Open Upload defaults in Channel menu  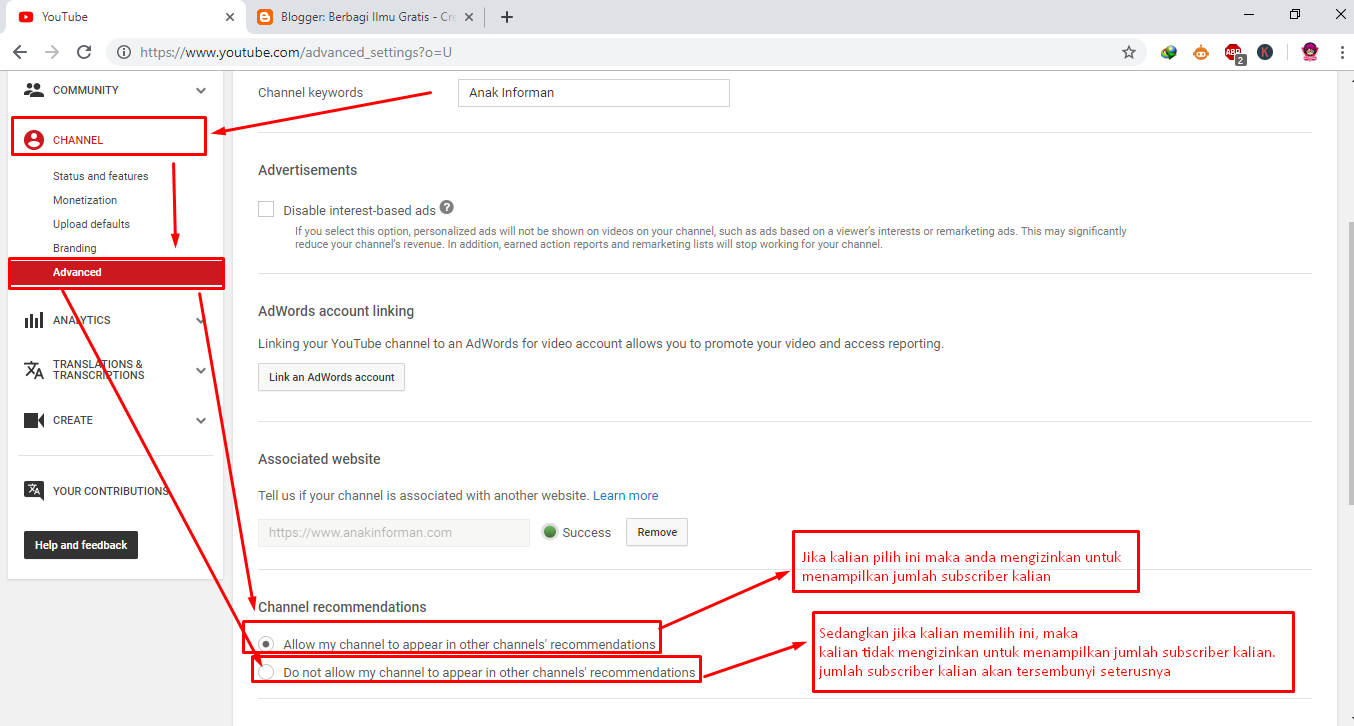pos(91,224)
